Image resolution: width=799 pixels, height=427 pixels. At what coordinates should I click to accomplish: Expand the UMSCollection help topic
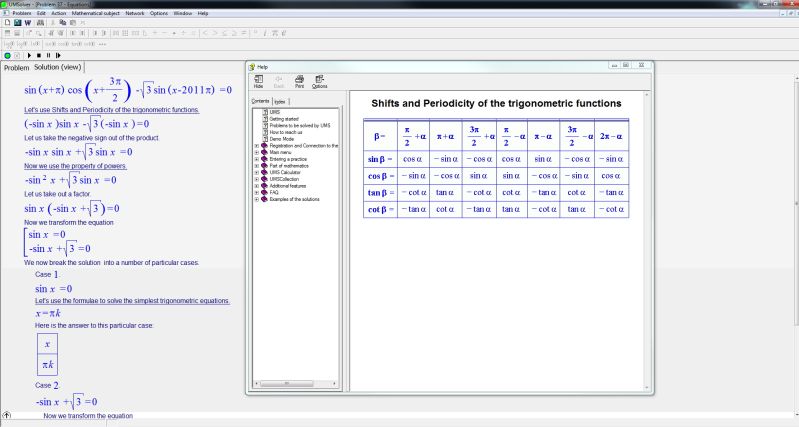pyautogui.click(x=256, y=179)
